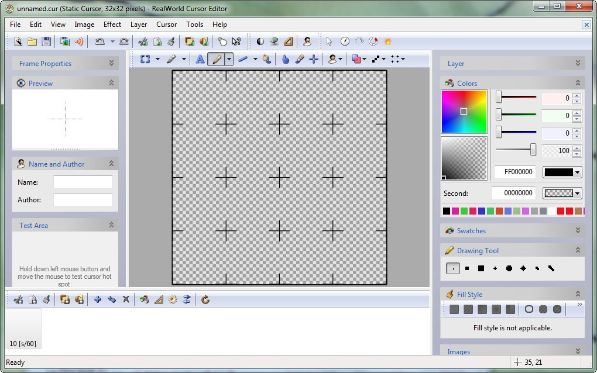The width and height of the screenshot is (597, 373).
Task: Click the red channel slider
Action: [x=516, y=97]
